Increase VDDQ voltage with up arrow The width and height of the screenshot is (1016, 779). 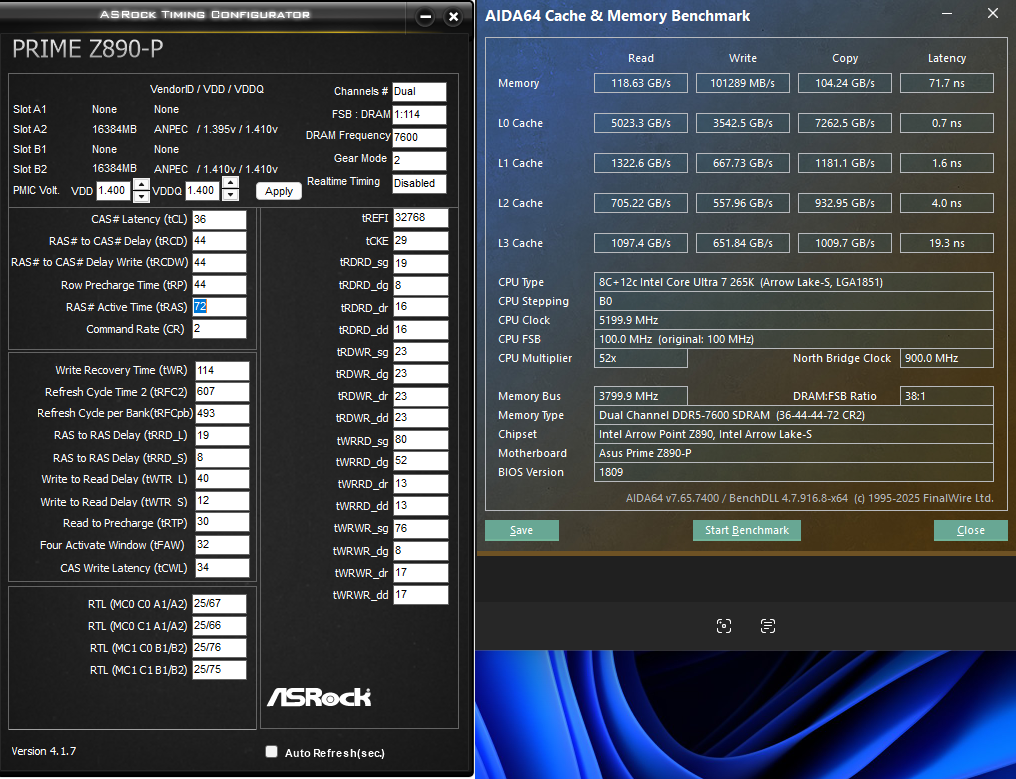pos(230,184)
